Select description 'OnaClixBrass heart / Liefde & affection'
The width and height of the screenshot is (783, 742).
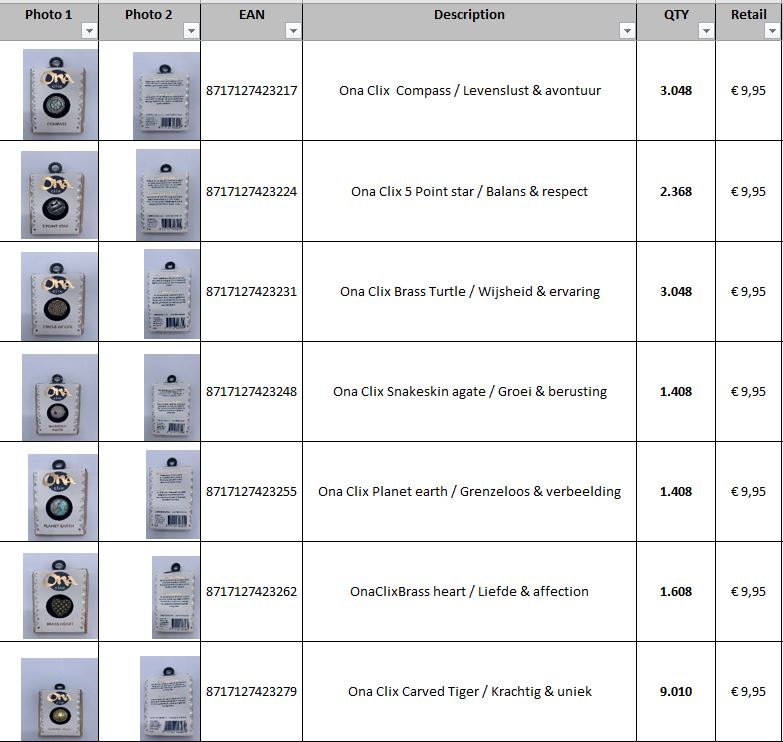[469, 591]
